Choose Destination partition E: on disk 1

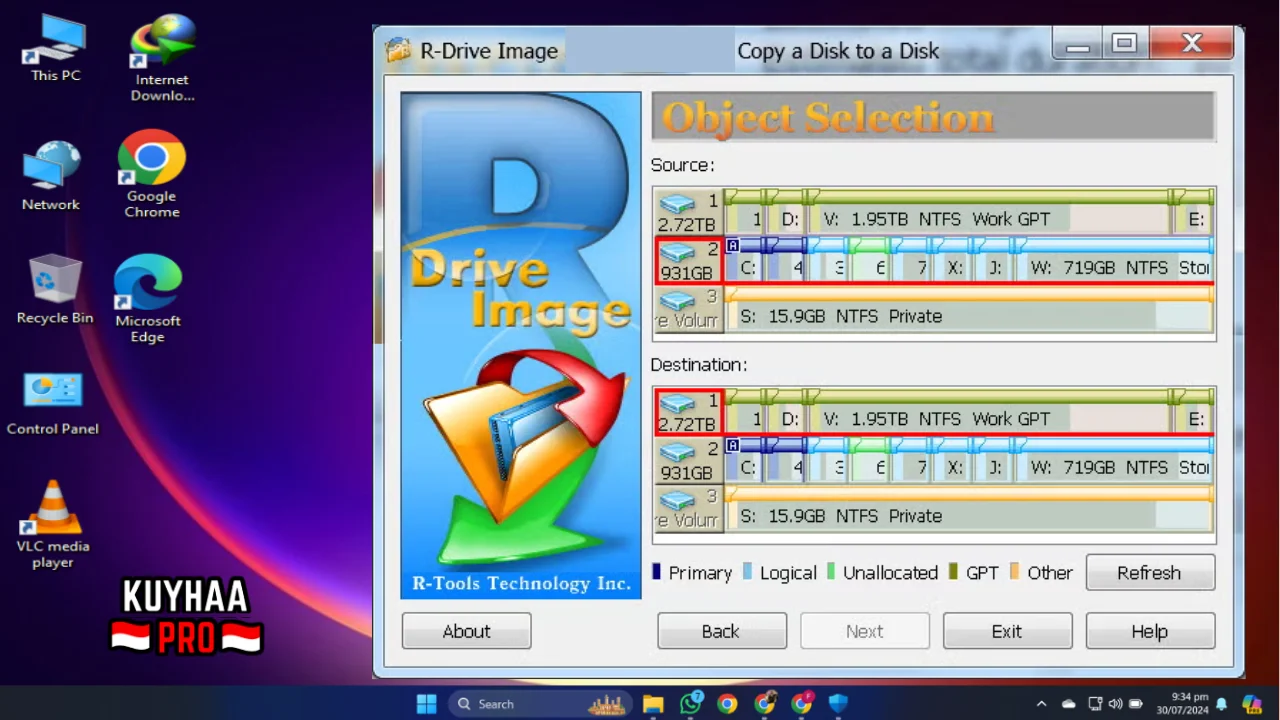[1194, 412]
